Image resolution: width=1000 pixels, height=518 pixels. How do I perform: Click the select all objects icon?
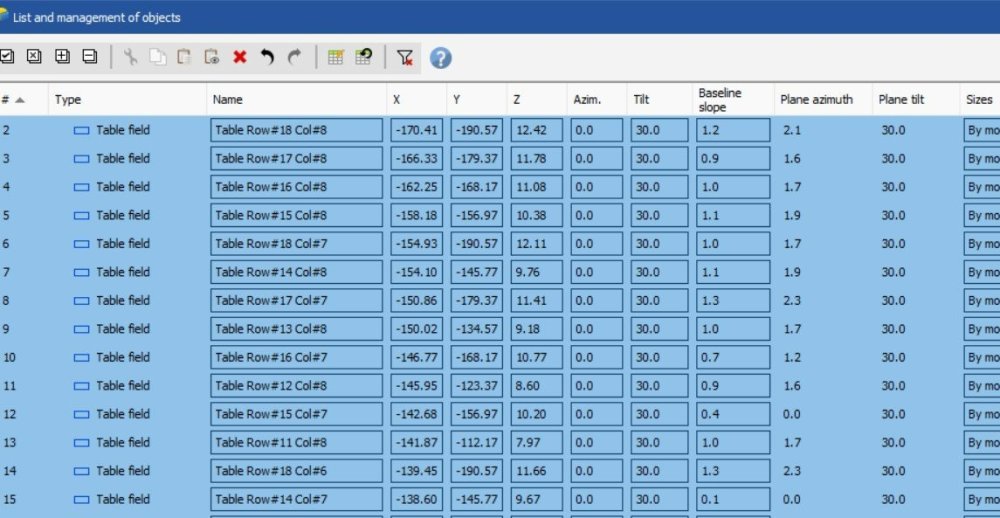(7, 57)
